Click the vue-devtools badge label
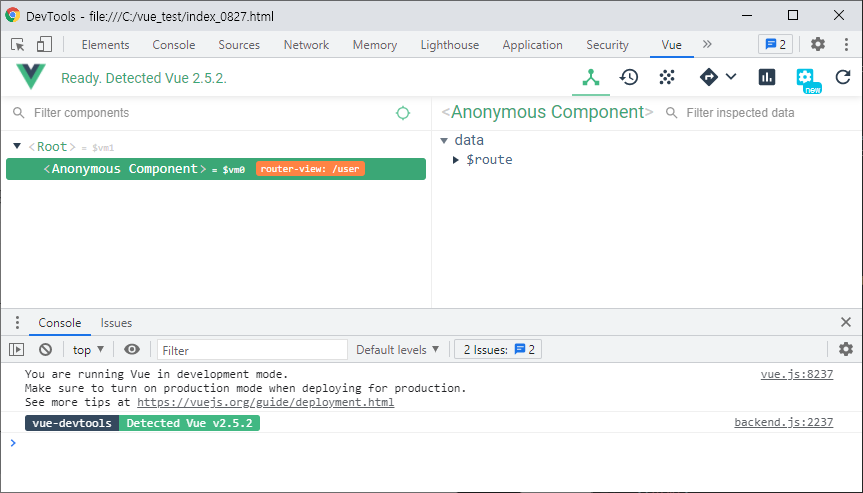This screenshot has height=493, width=863. point(72,423)
